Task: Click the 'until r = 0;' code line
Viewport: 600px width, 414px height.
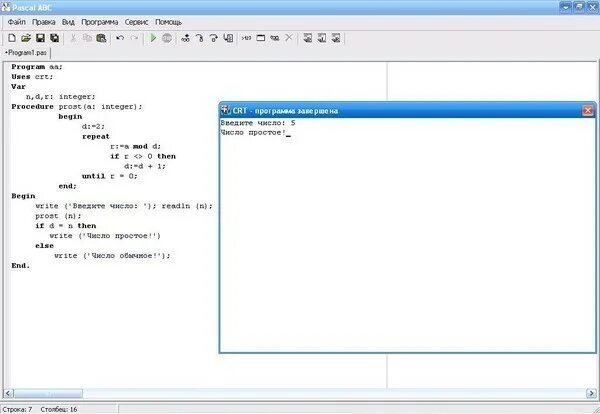Action: [109, 176]
